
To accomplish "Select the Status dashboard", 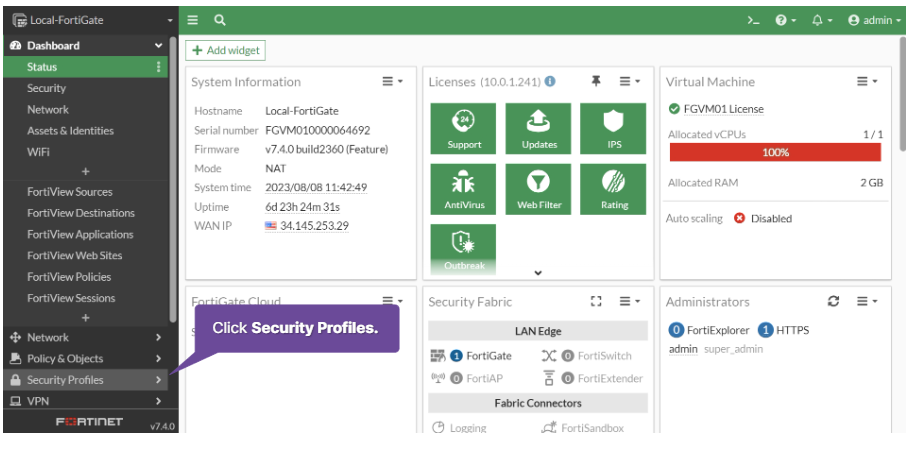I will 86,67.
